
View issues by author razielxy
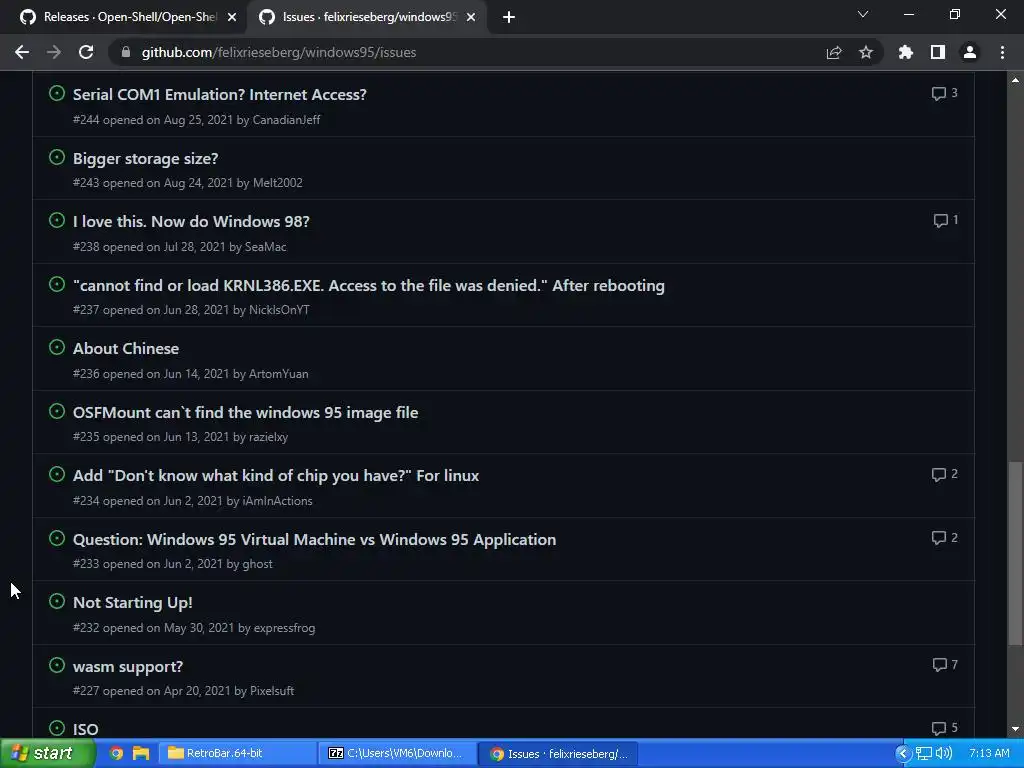coord(268,438)
